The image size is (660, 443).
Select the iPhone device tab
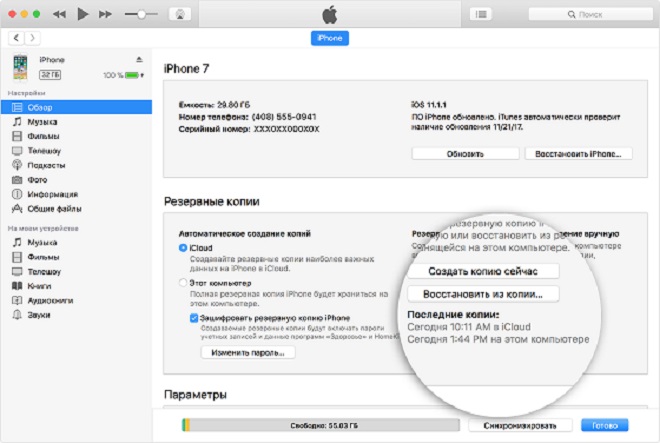[x=330, y=38]
